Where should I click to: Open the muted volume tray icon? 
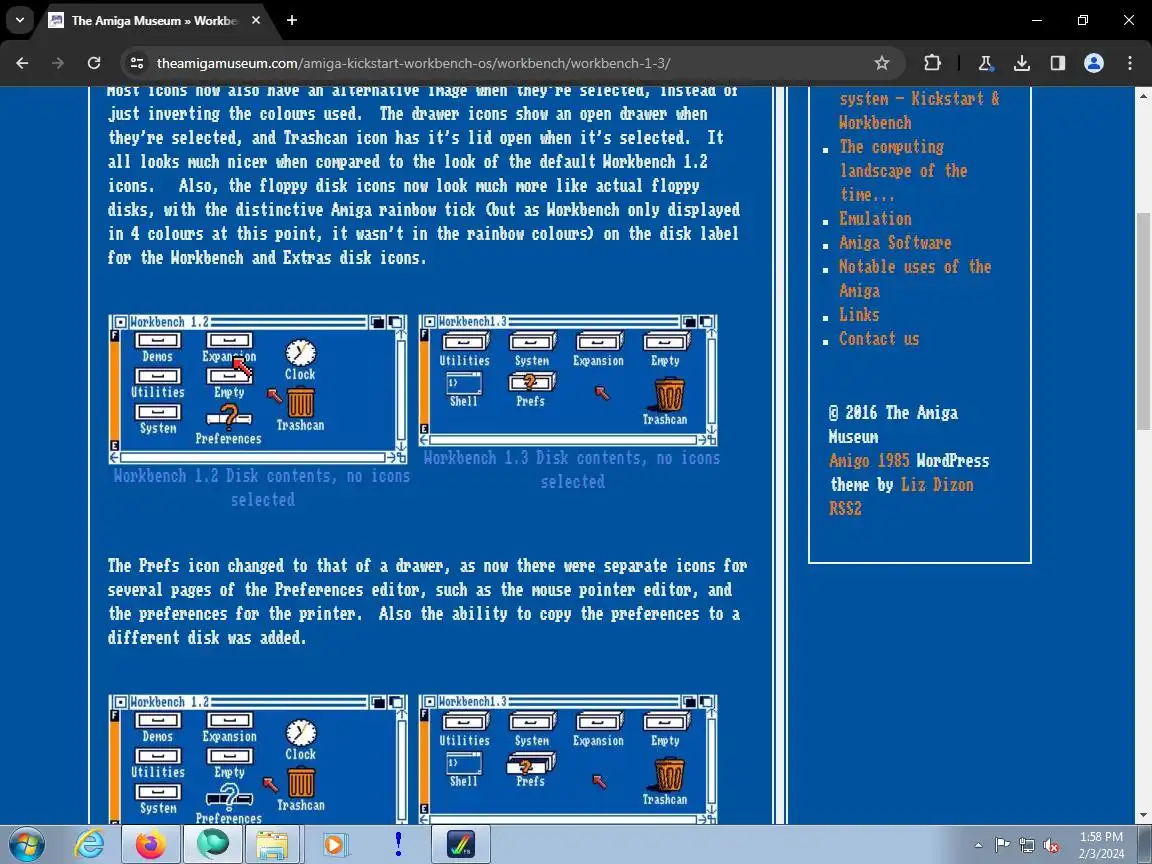click(1051, 846)
